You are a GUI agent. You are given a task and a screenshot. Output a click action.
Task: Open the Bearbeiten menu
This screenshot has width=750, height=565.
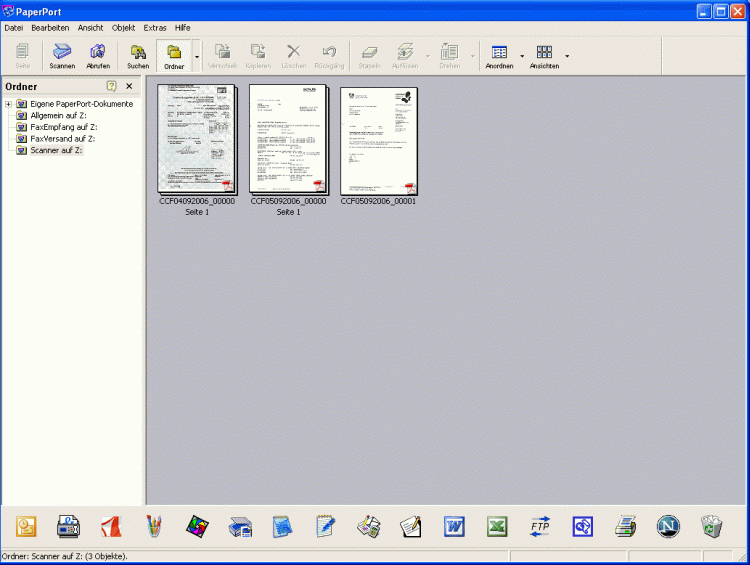tap(50, 28)
